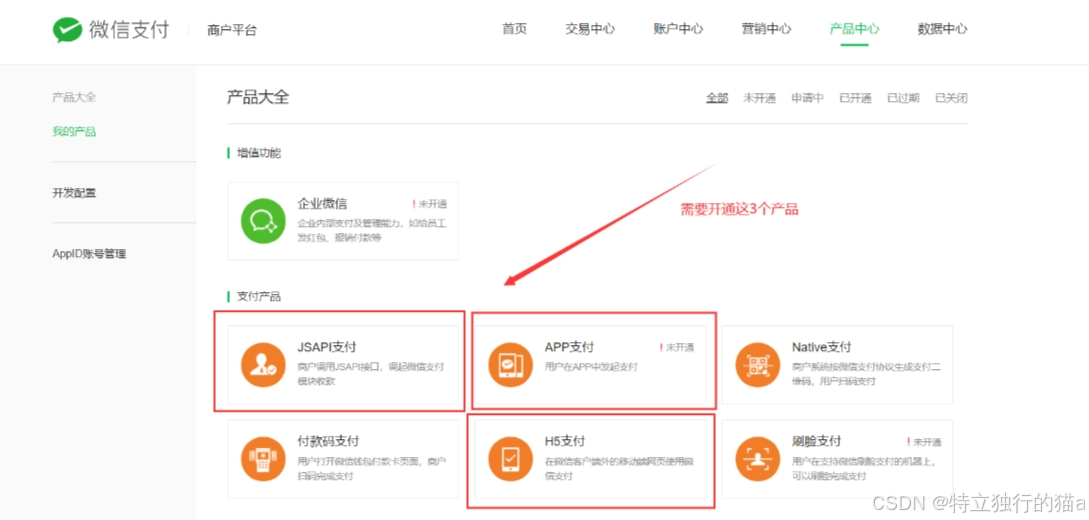Click the 微信支付 brand text
This screenshot has height=520, width=1089.
129,30
